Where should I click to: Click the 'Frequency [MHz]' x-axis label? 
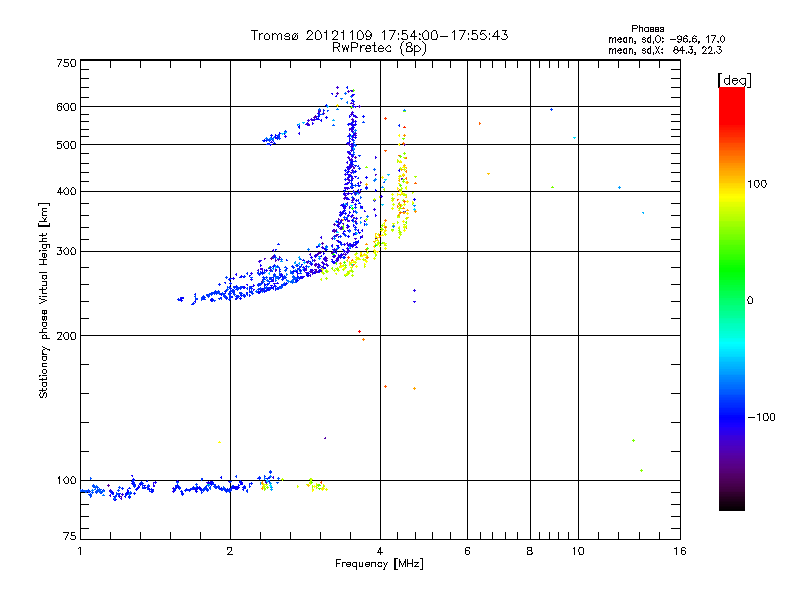coord(379,564)
